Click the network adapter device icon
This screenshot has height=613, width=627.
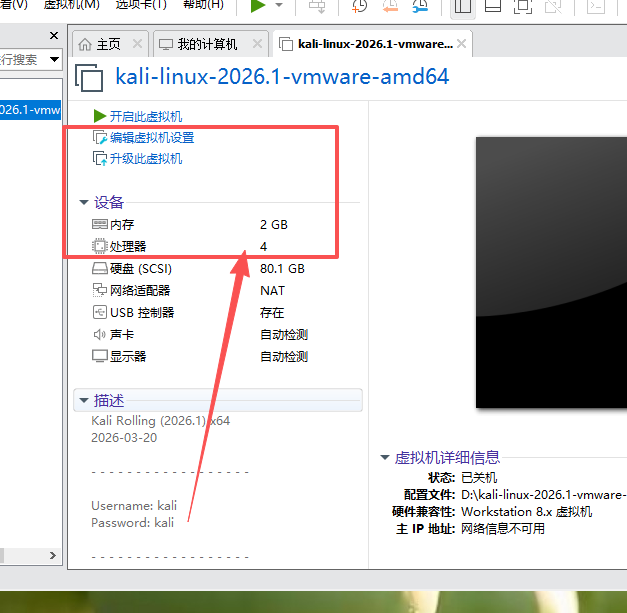pyautogui.click(x=99, y=290)
